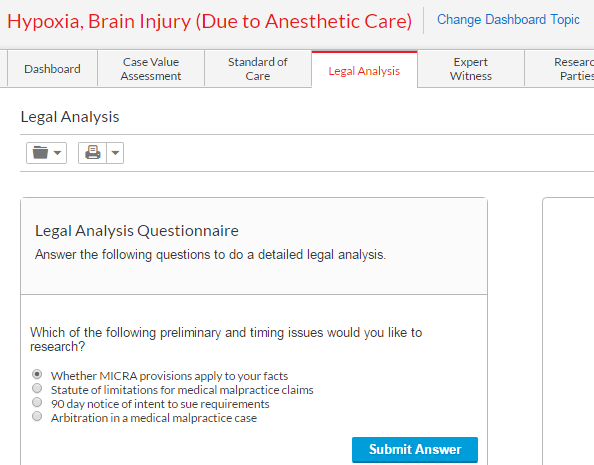
Task: Open the Expert Witness tab
Action: 471,69
